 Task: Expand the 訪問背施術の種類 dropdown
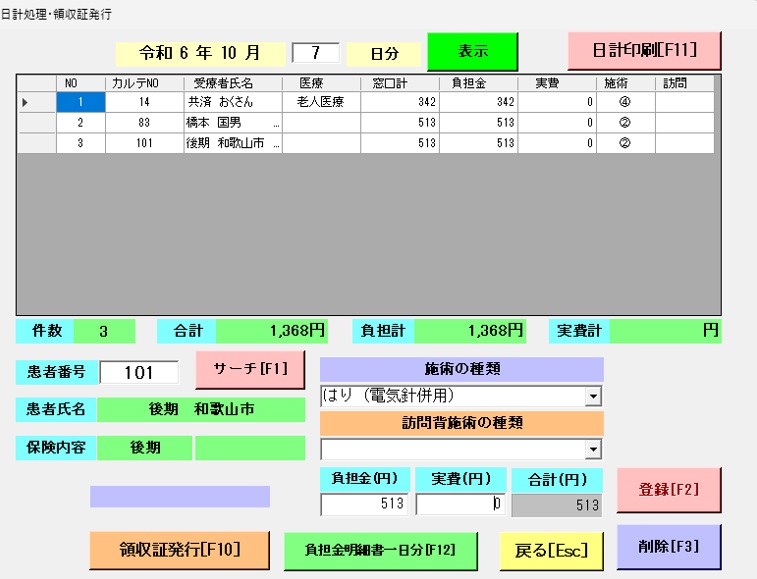(594, 449)
